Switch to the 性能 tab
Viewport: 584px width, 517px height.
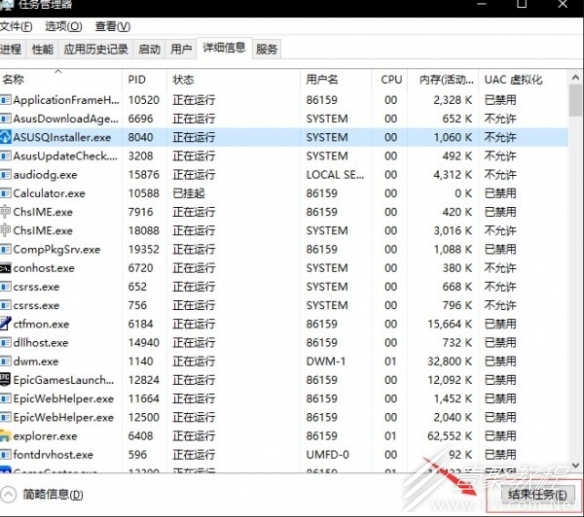pos(42,49)
